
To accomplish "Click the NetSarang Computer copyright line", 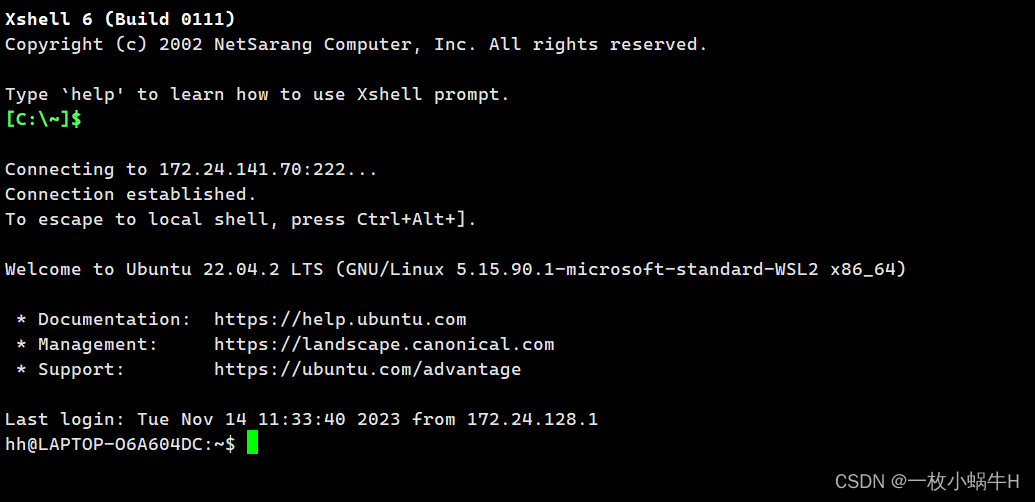I will (356, 44).
